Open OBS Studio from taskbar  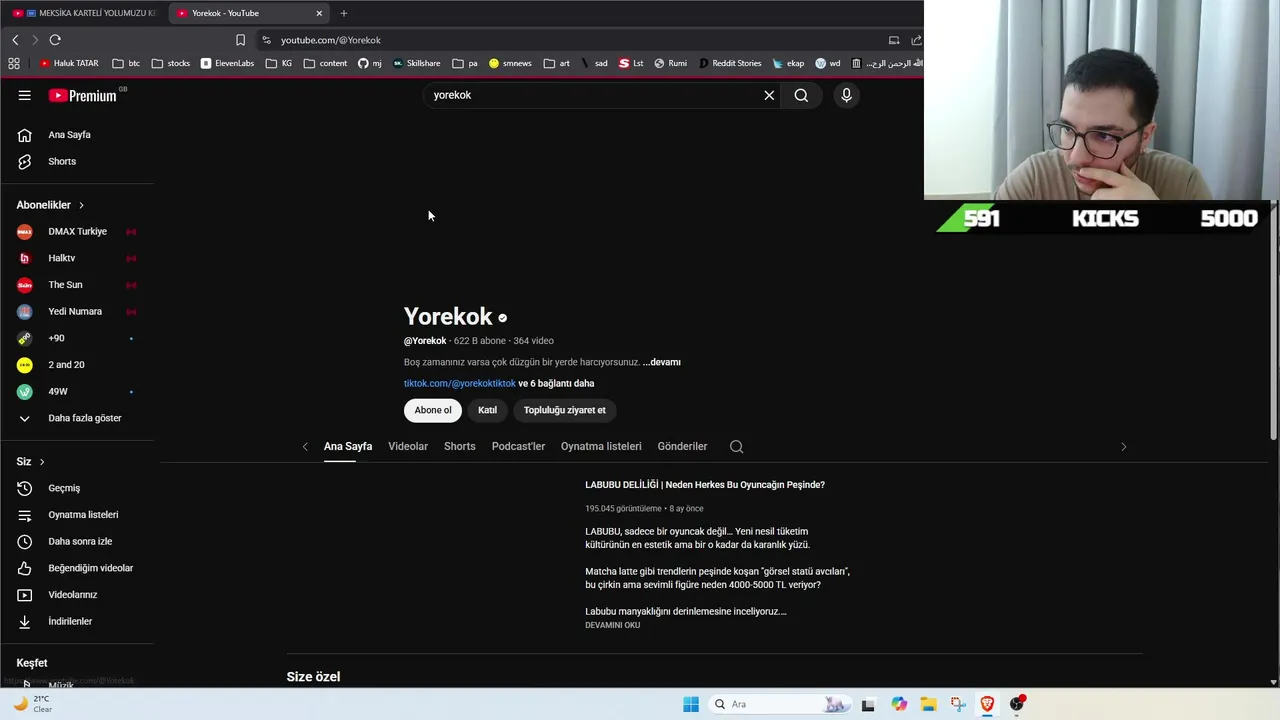[x=1017, y=704]
